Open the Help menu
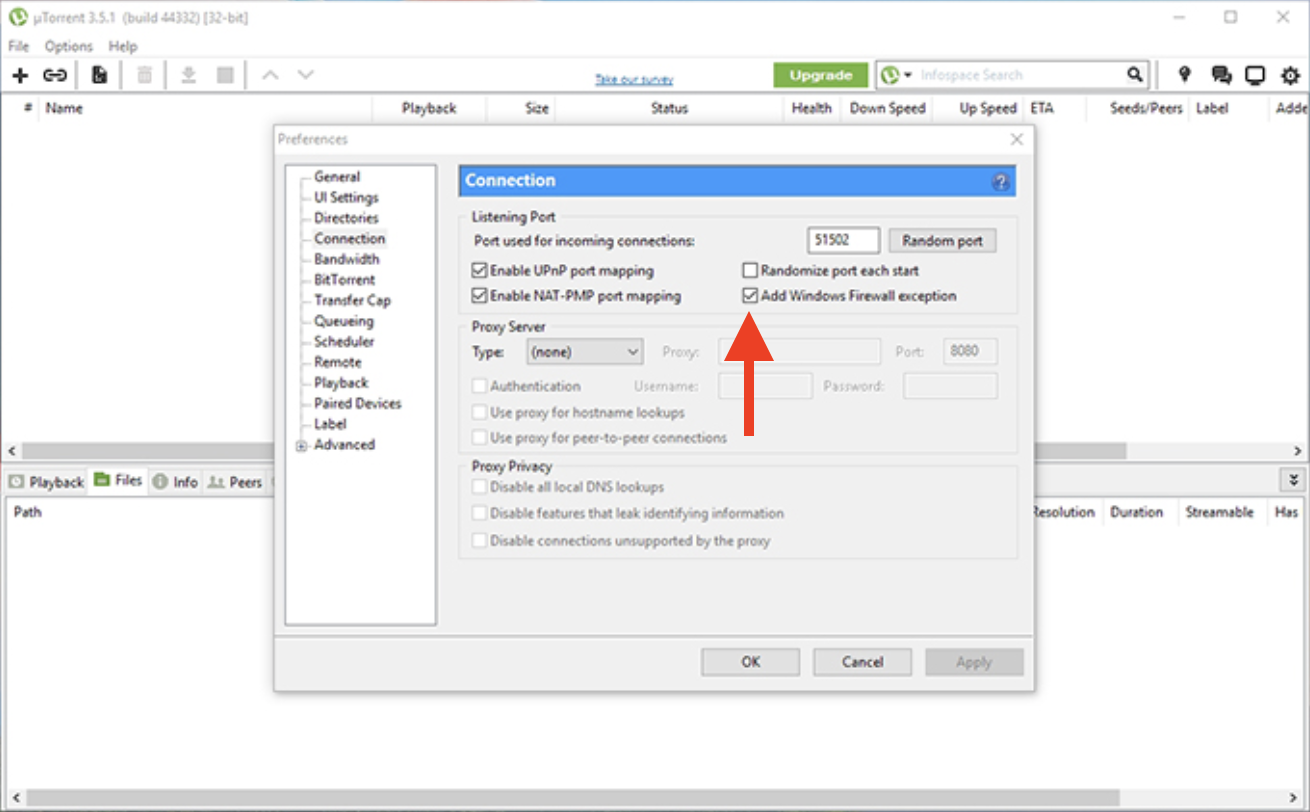 [x=123, y=46]
